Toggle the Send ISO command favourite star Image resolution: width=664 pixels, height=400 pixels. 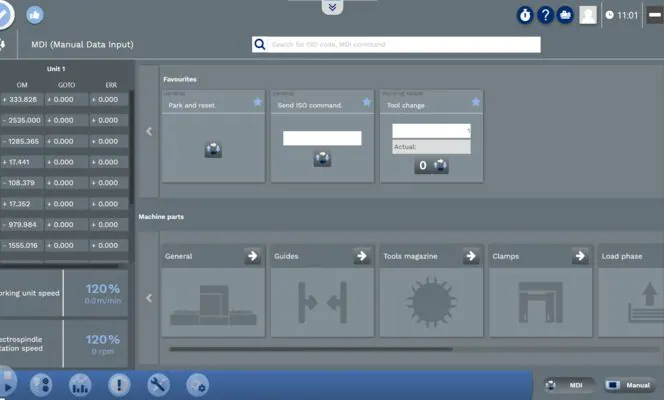click(x=366, y=102)
